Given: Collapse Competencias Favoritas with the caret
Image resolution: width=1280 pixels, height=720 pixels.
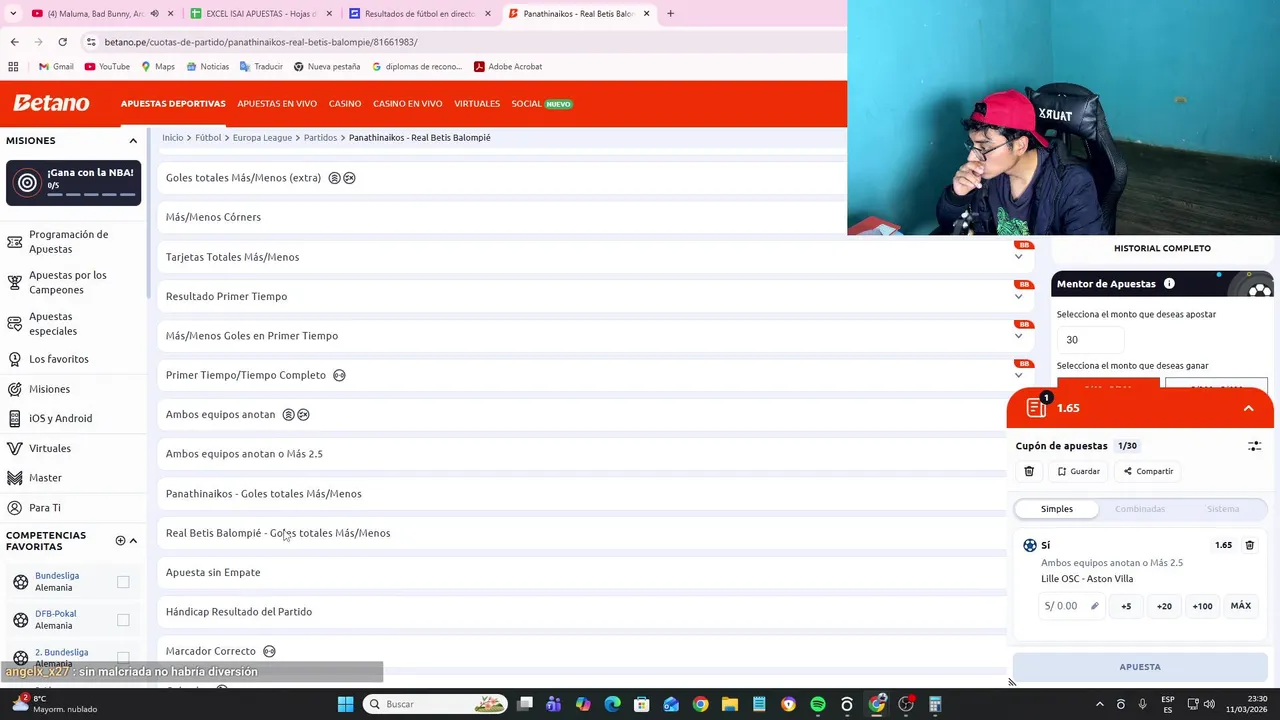Looking at the screenshot, I should click(133, 541).
